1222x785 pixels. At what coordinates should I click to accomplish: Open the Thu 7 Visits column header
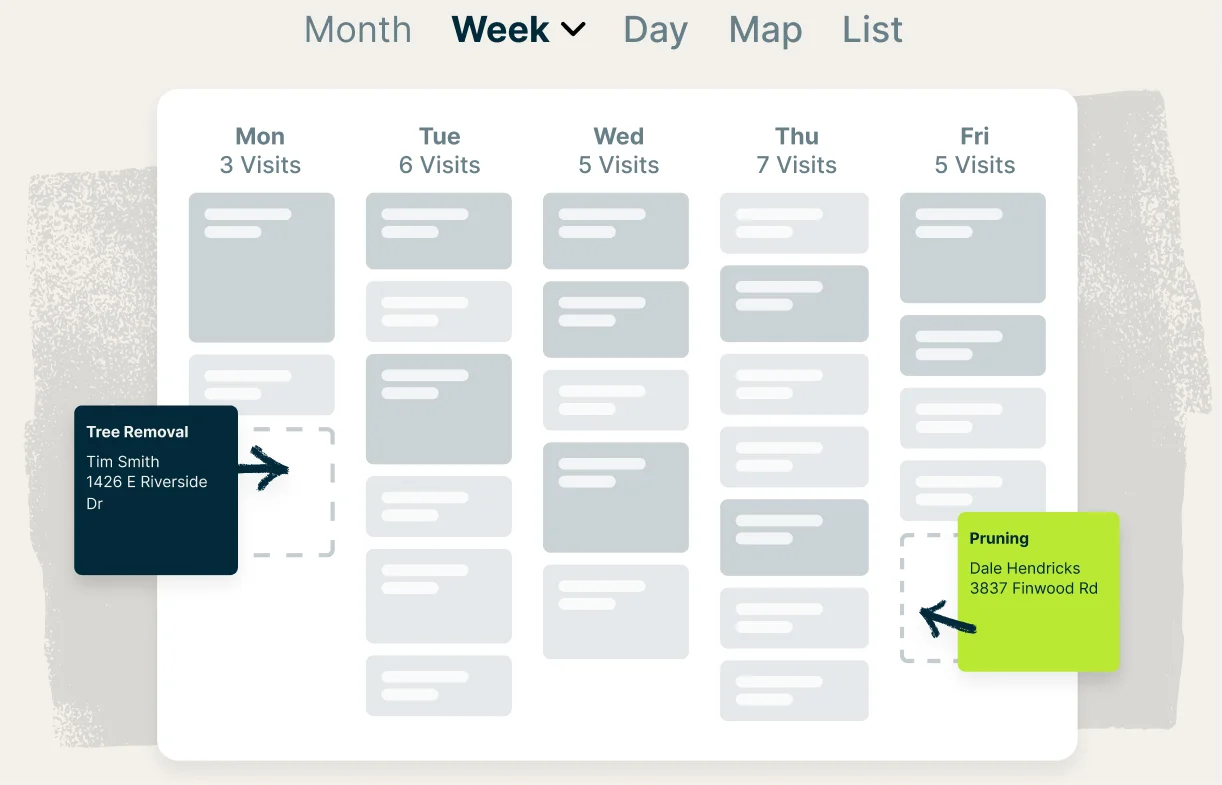796,151
